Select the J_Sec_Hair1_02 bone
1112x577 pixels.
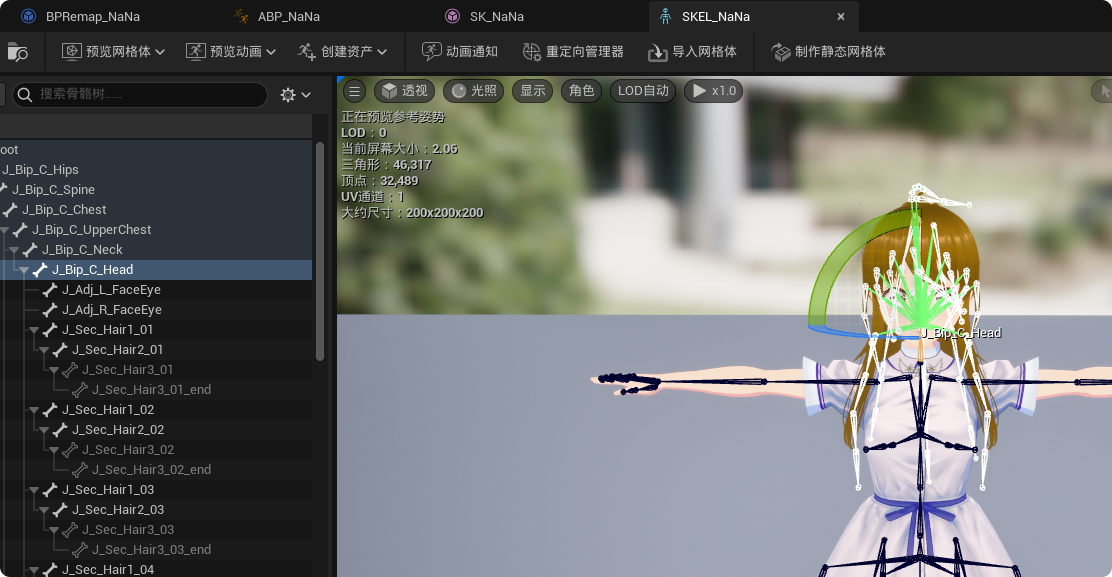tap(108, 410)
